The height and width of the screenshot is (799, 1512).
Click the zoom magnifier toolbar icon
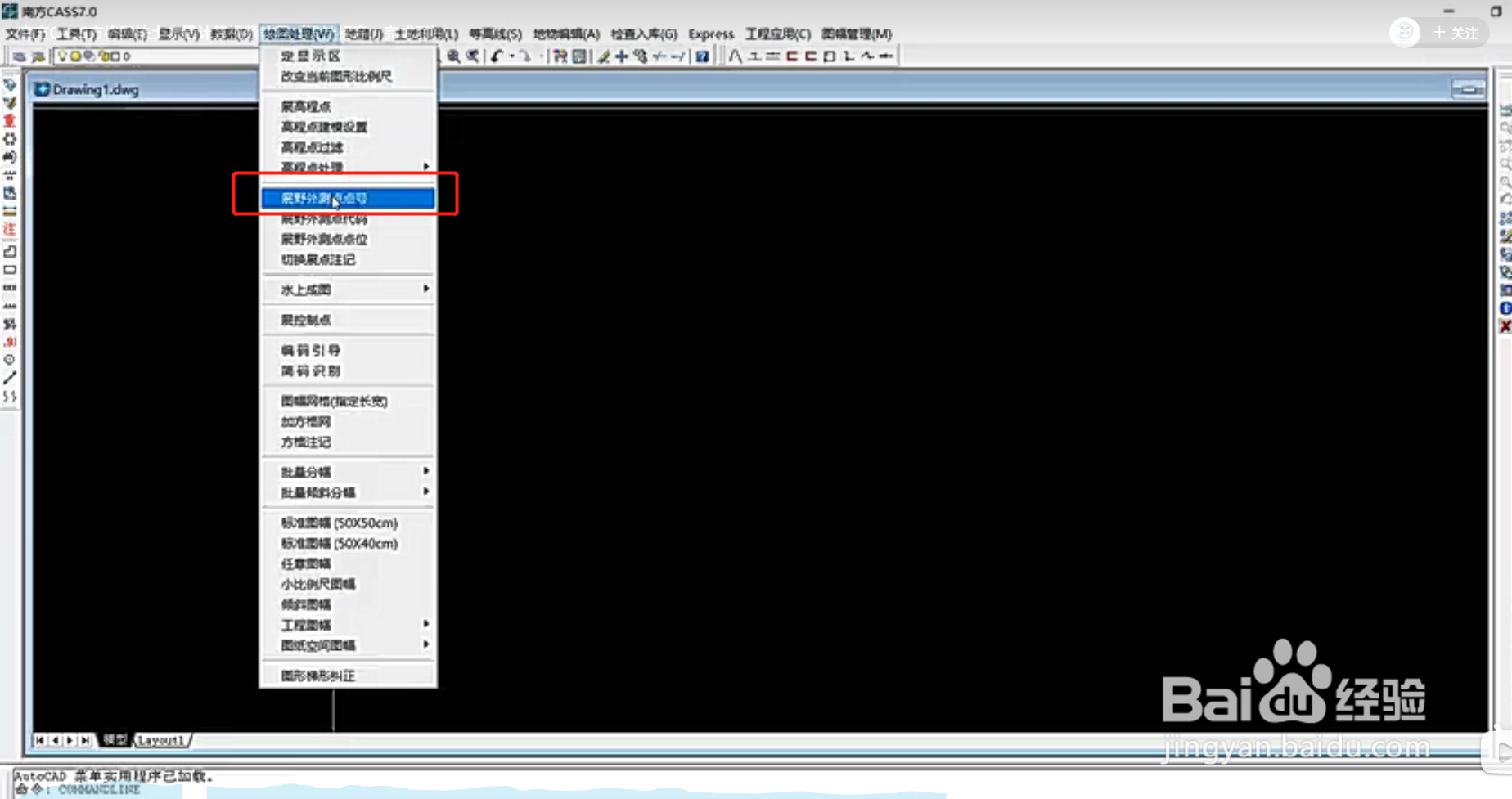(x=452, y=56)
